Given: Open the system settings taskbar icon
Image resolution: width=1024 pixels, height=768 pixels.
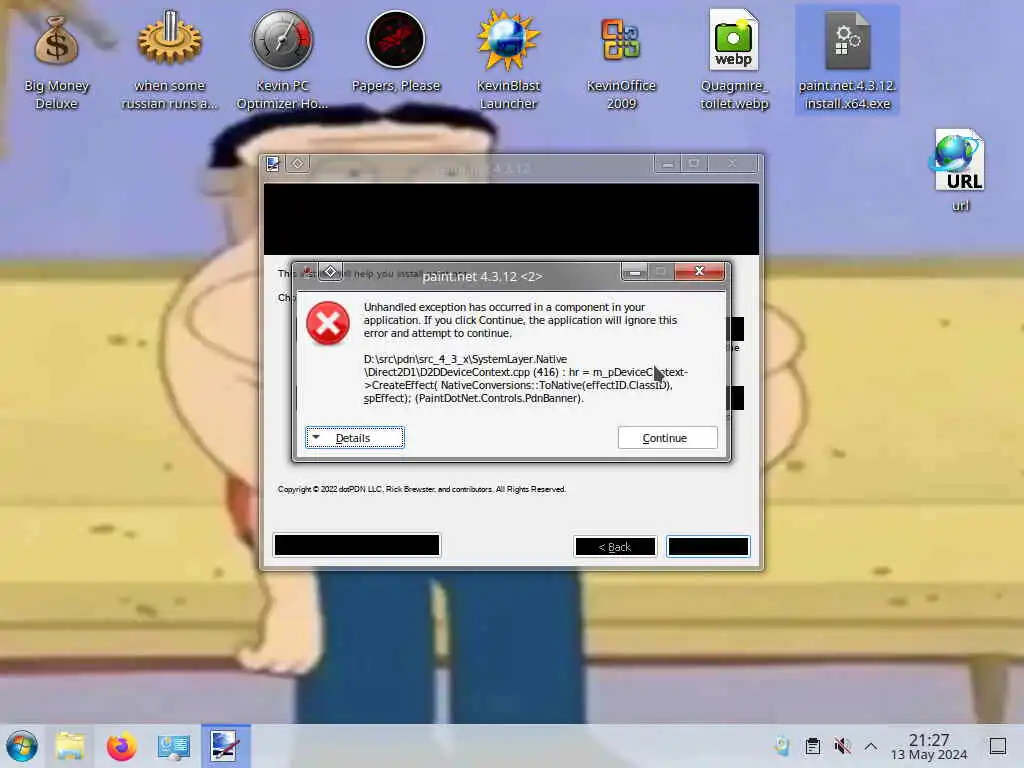Looking at the screenshot, I should click(173, 746).
